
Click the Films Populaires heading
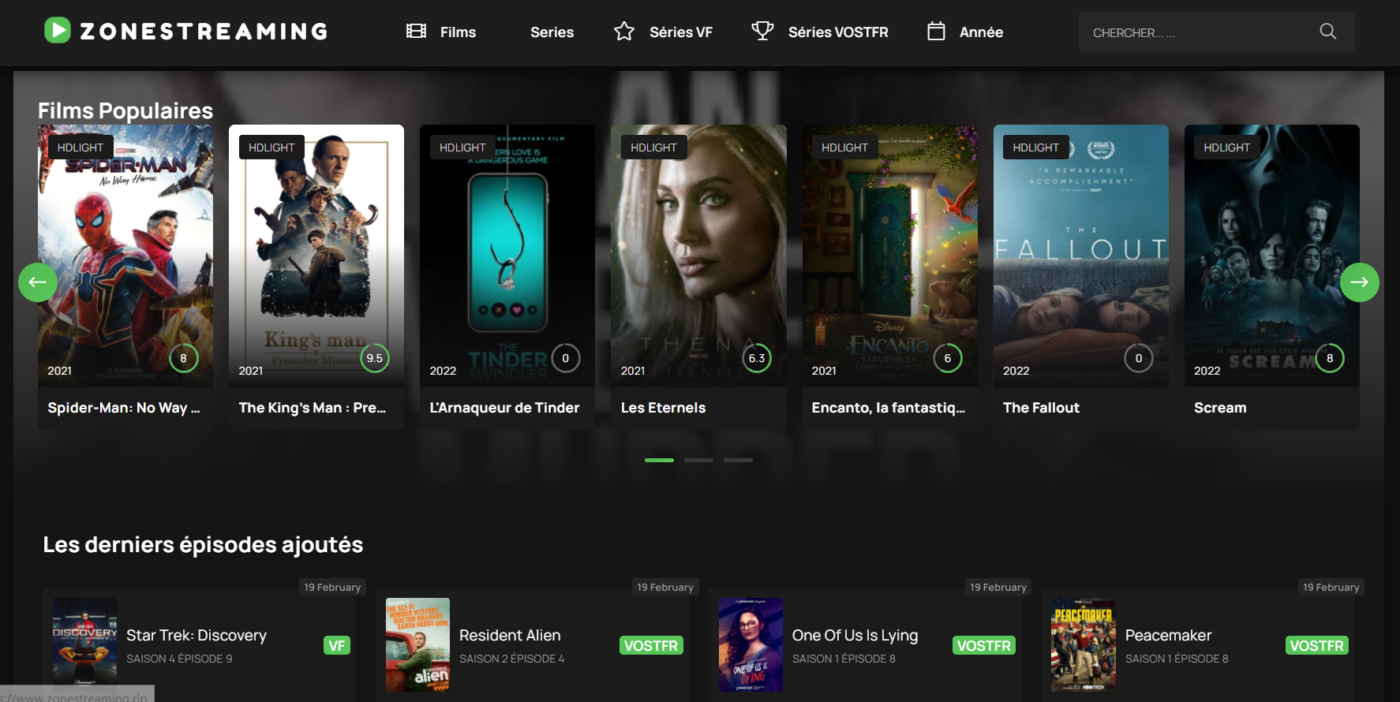[125, 110]
